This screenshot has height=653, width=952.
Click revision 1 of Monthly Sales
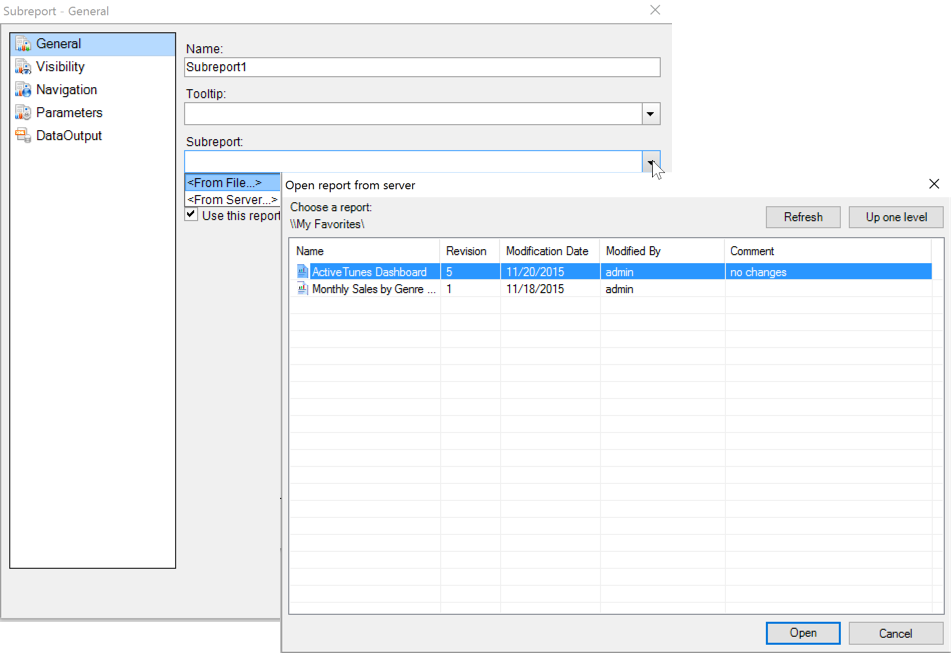click(449, 289)
